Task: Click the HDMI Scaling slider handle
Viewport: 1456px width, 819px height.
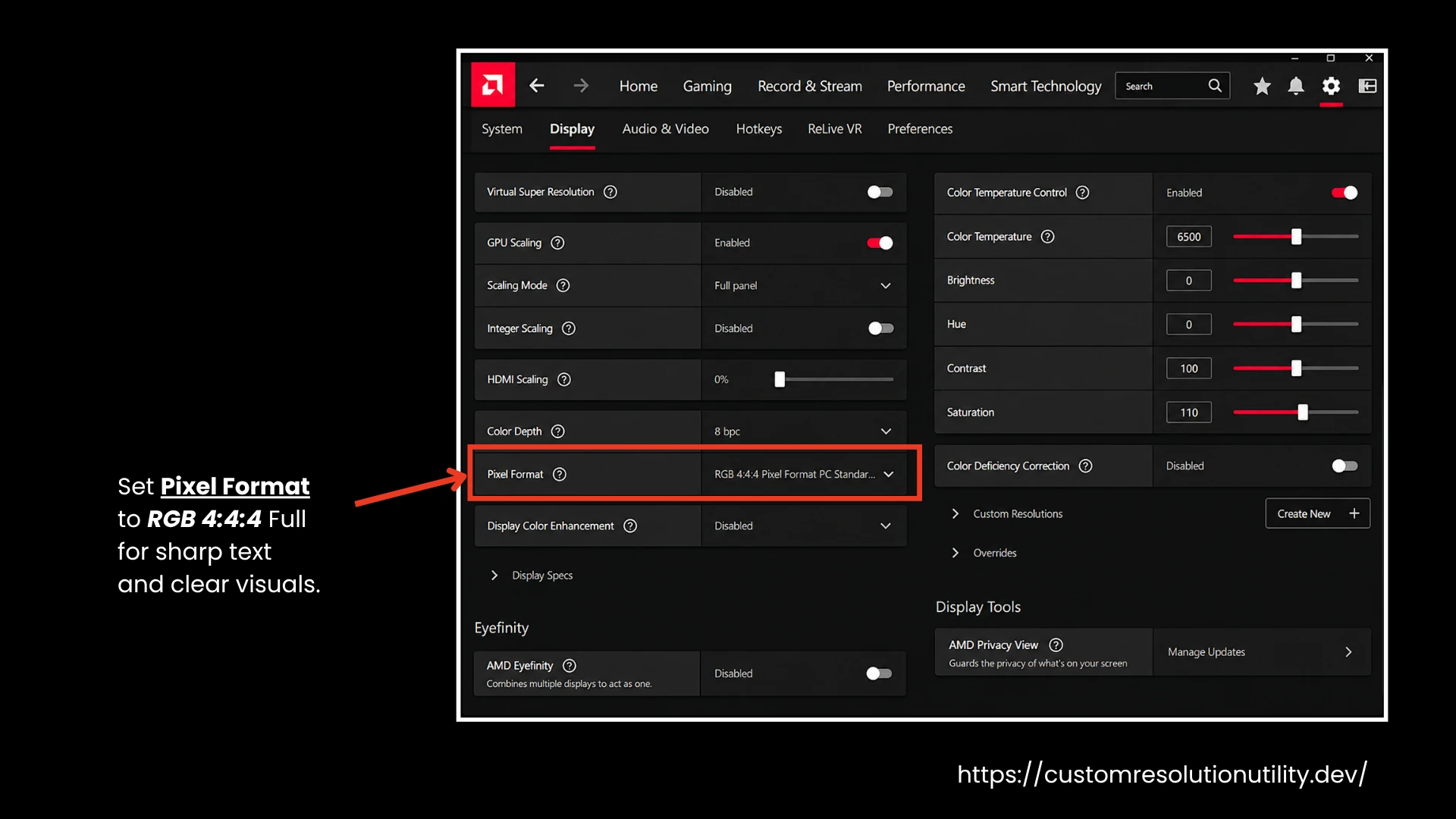Action: coord(780,379)
